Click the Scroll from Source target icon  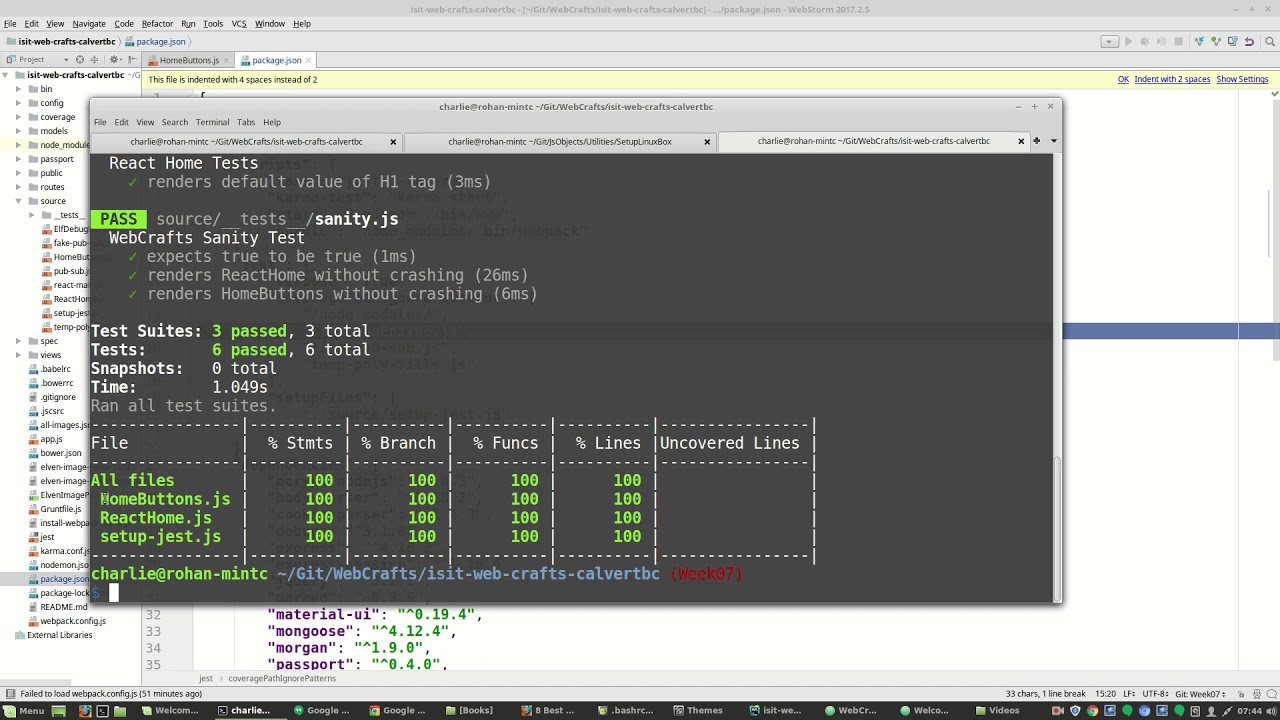tap(80, 60)
